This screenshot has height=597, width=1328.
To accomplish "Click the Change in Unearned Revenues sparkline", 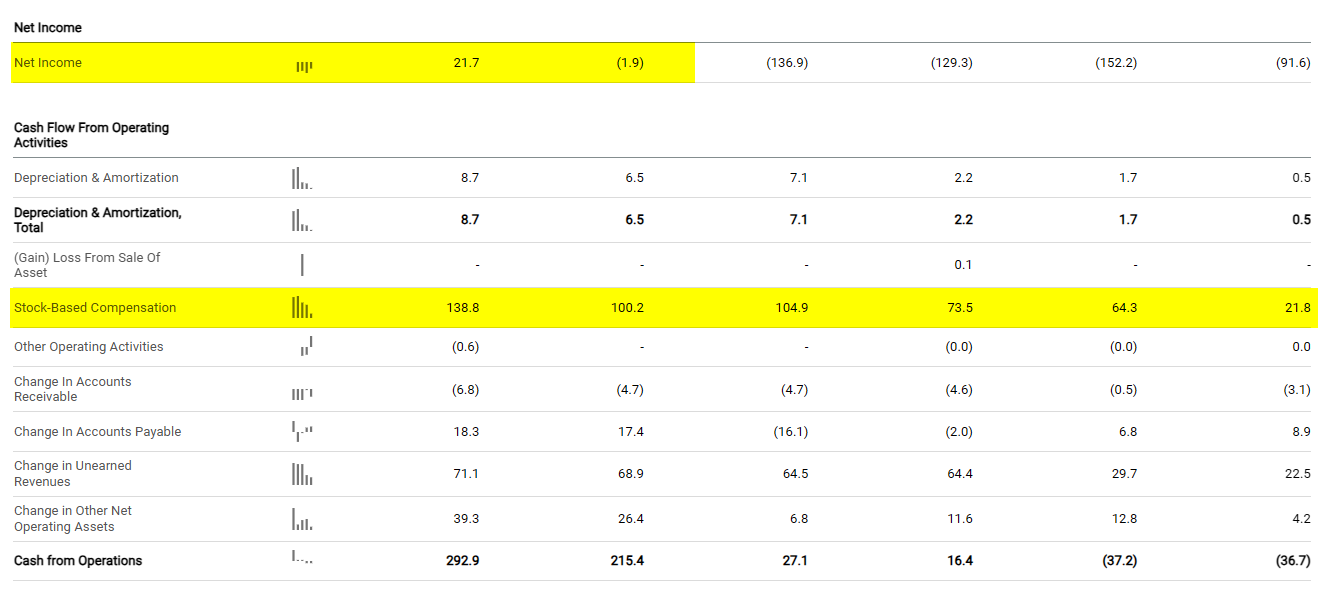I will 302,474.
